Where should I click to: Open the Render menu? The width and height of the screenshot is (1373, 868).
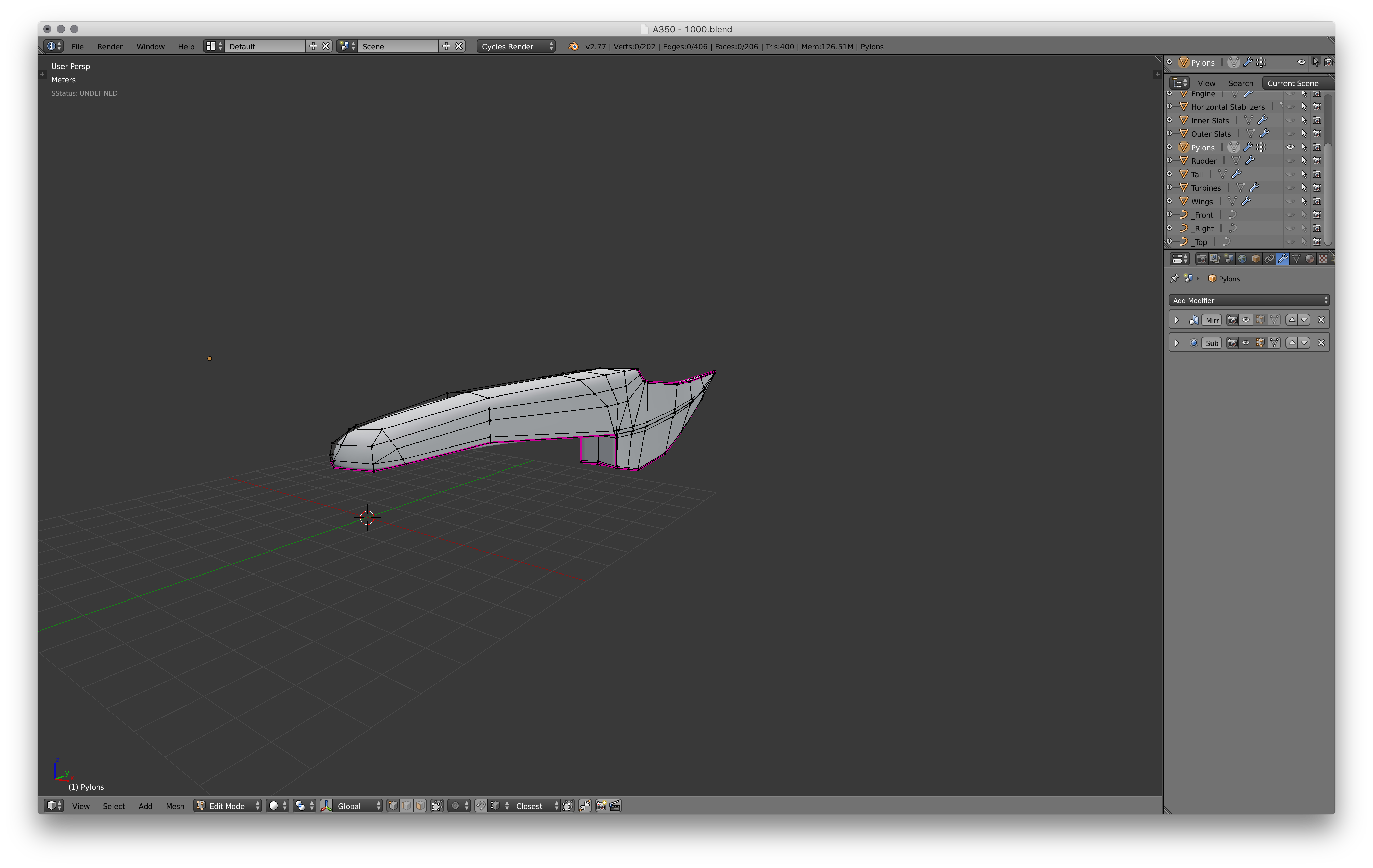tap(109, 46)
